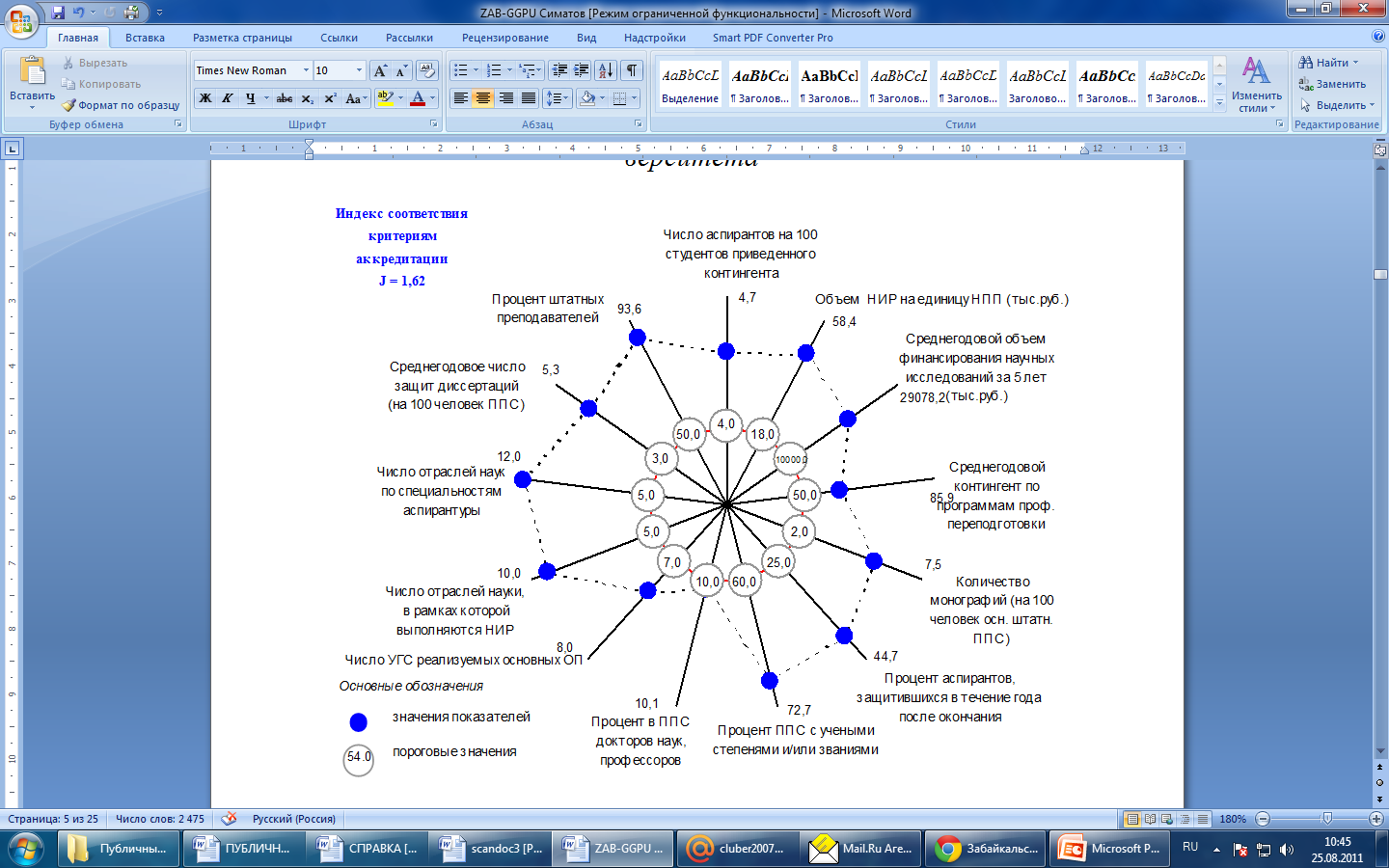This screenshot has height=868, width=1389.
Task: Decrease paragraph indent
Action: [559, 70]
